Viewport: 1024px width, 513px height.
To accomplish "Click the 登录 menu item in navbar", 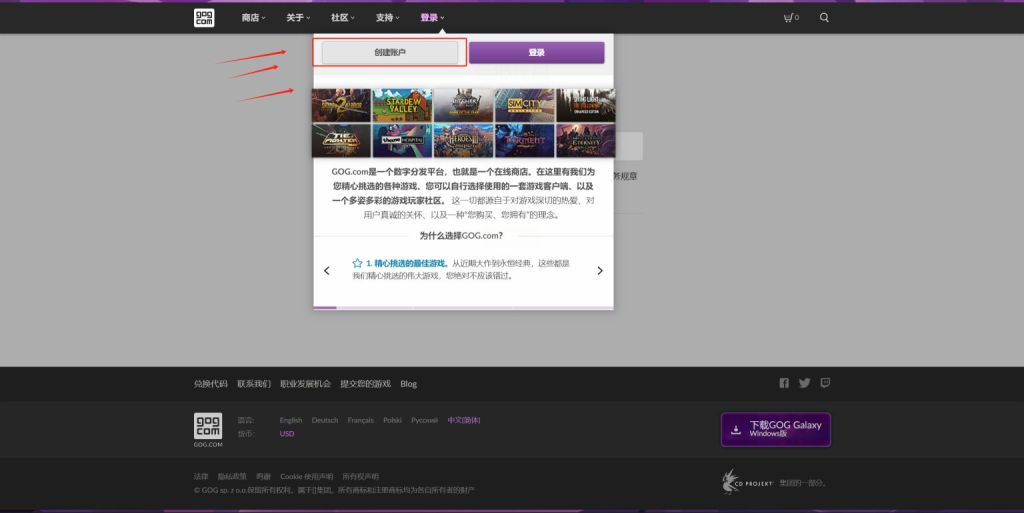I will click(432, 17).
